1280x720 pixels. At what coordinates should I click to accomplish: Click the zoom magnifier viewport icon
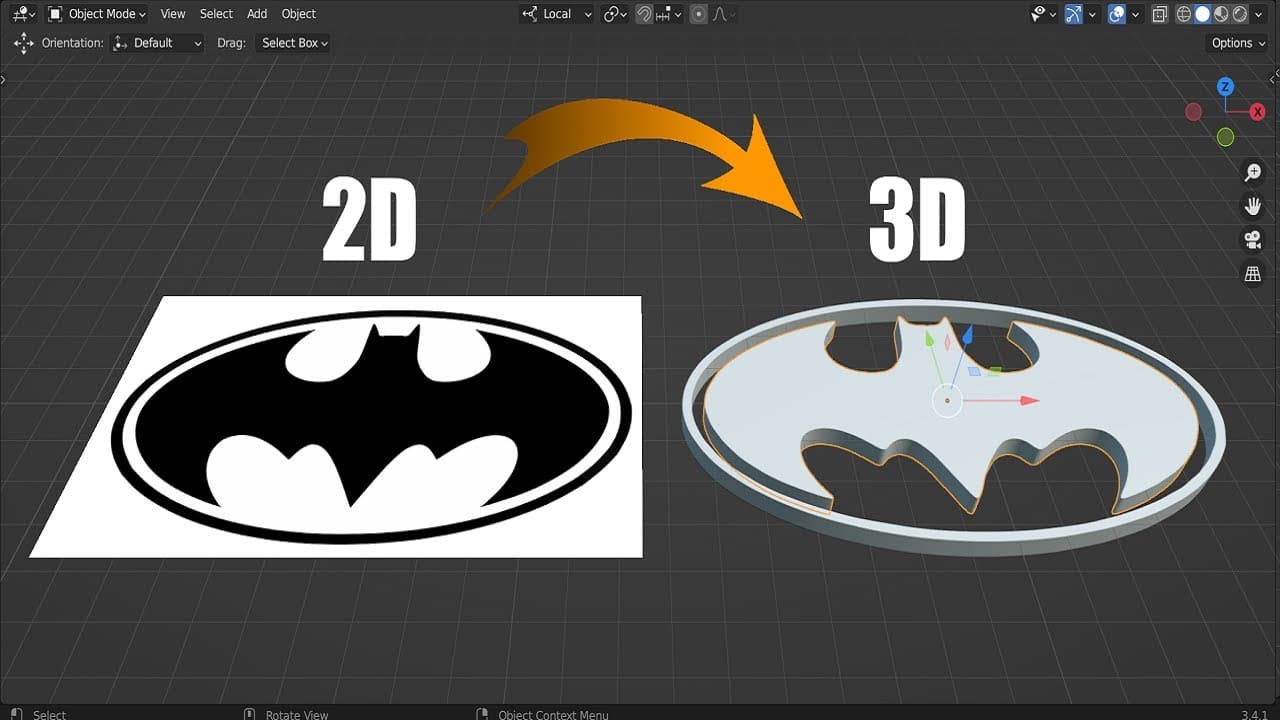tap(1252, 173)
